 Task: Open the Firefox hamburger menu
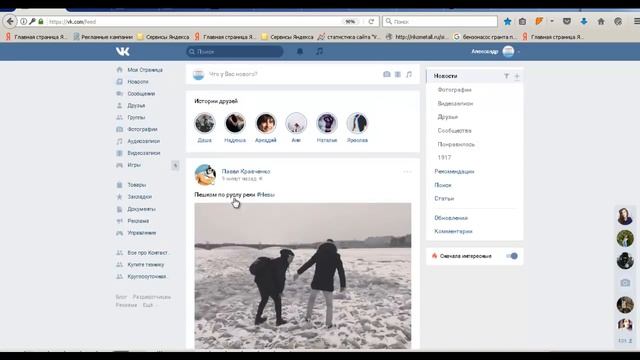[x=636, y=21]
